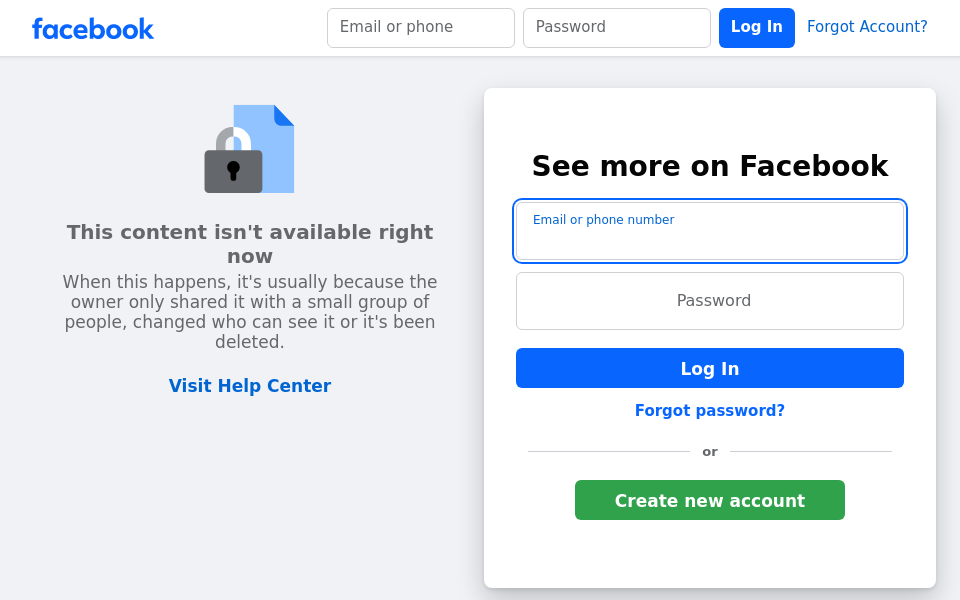Focus the header Password field
960x600 pixels.
(x=616, y=28)
